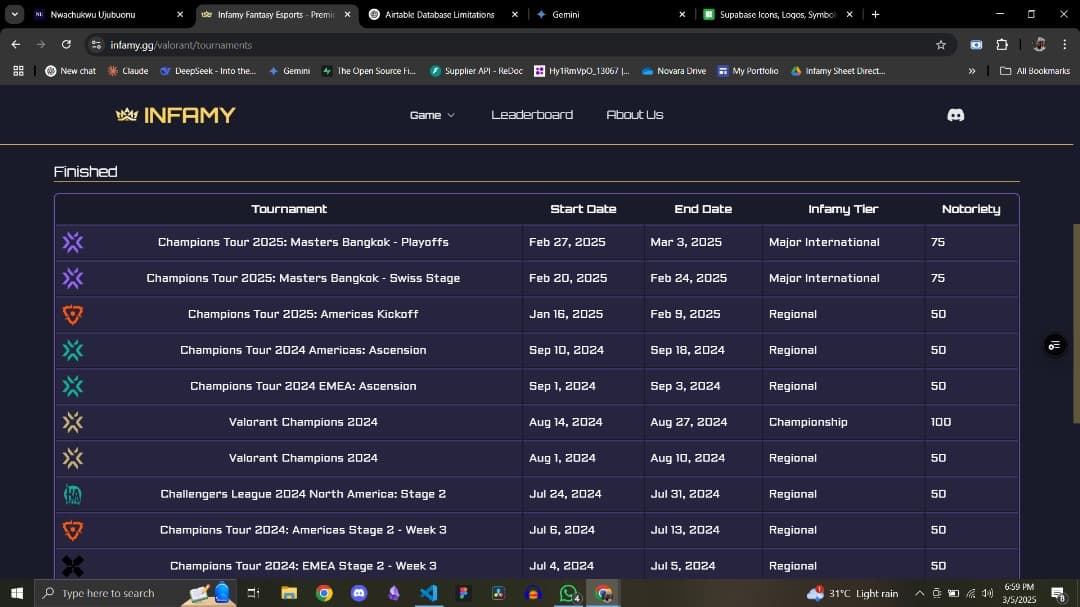Open the Chrome profile avatar
This screenshot has height=607, width=1080.
(1039, 45)
